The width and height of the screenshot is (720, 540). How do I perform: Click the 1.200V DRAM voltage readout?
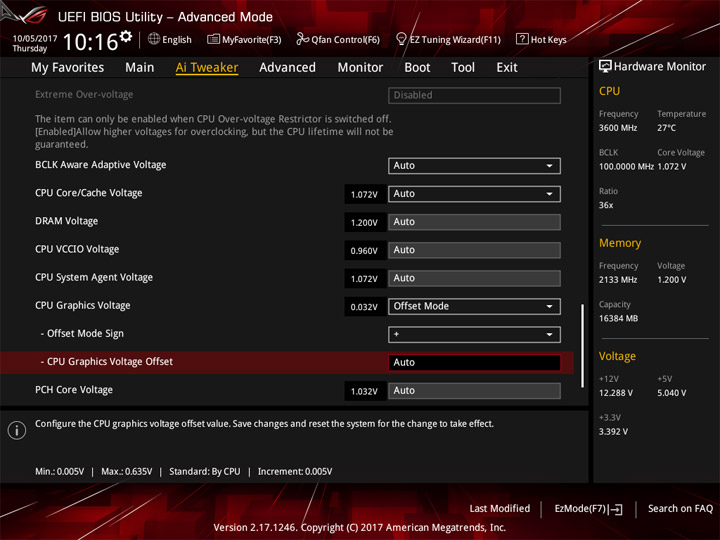point(365,223)
